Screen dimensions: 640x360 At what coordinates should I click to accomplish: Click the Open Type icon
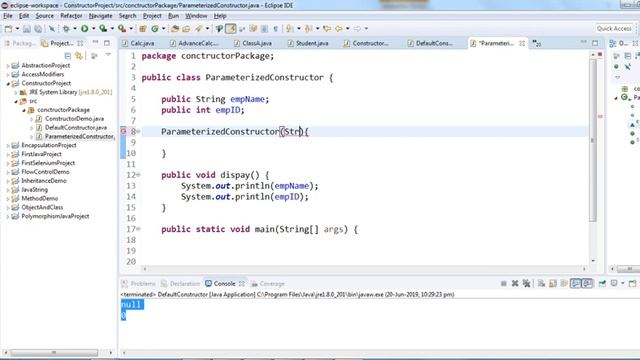(x=175, y=29)
